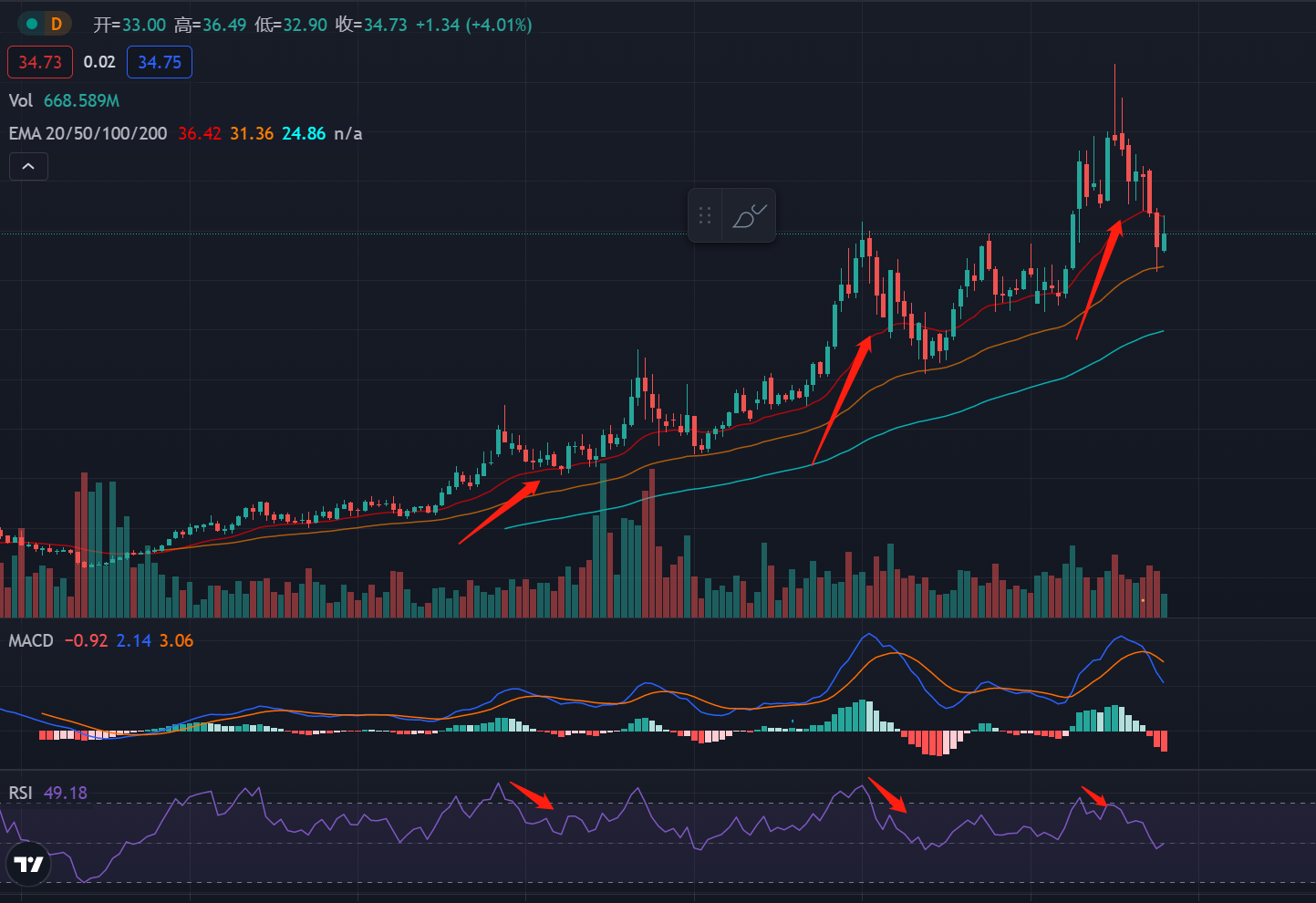
Task: Click the blue 34.75 buy price button
Action: (160, 62)
